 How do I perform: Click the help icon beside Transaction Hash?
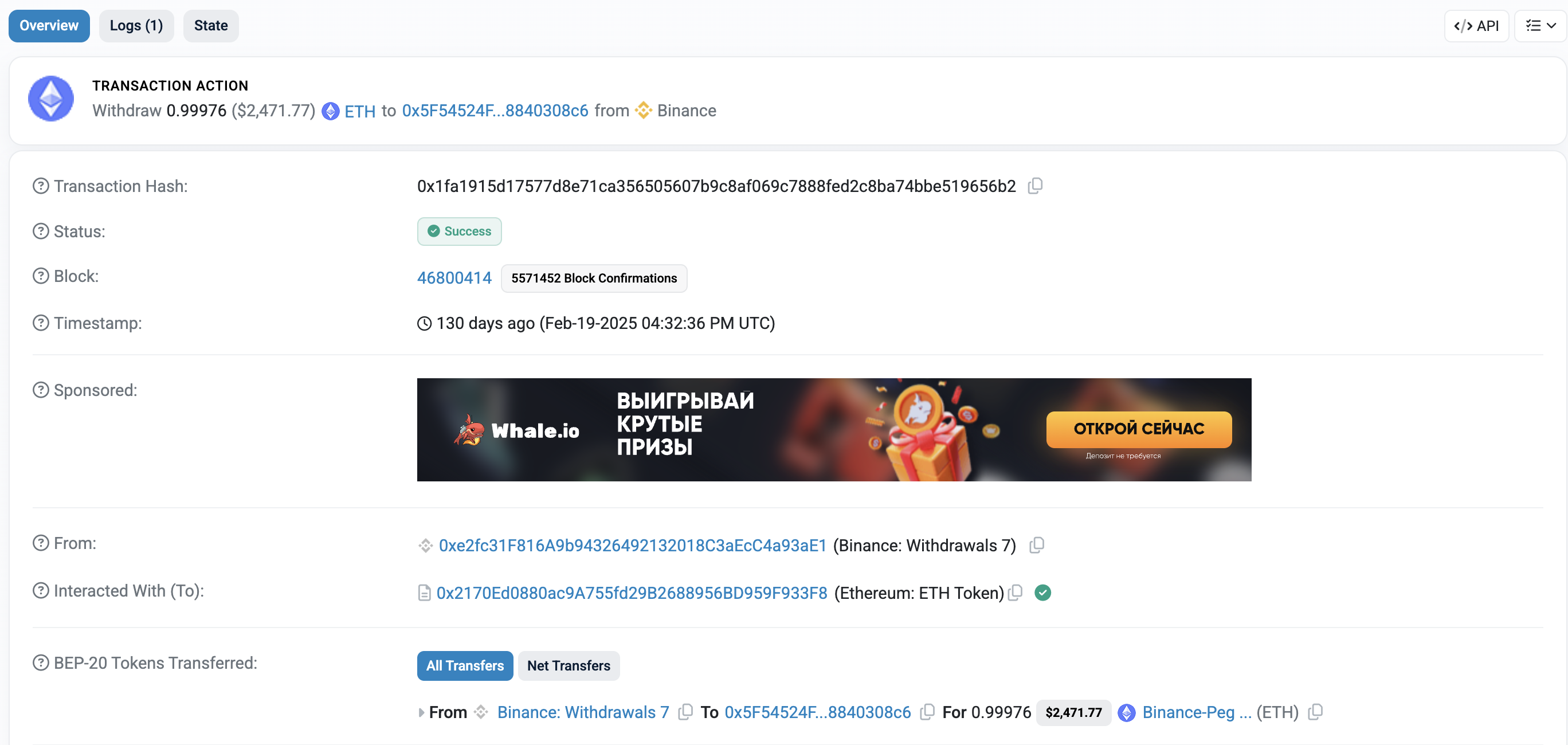(x=41, y=186)
